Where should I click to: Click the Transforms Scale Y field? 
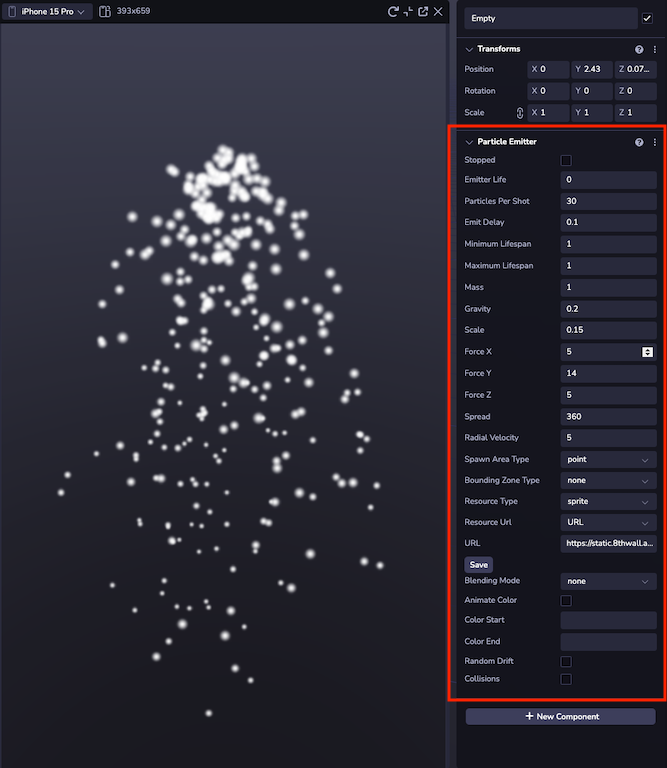click(x=592, y=113)
